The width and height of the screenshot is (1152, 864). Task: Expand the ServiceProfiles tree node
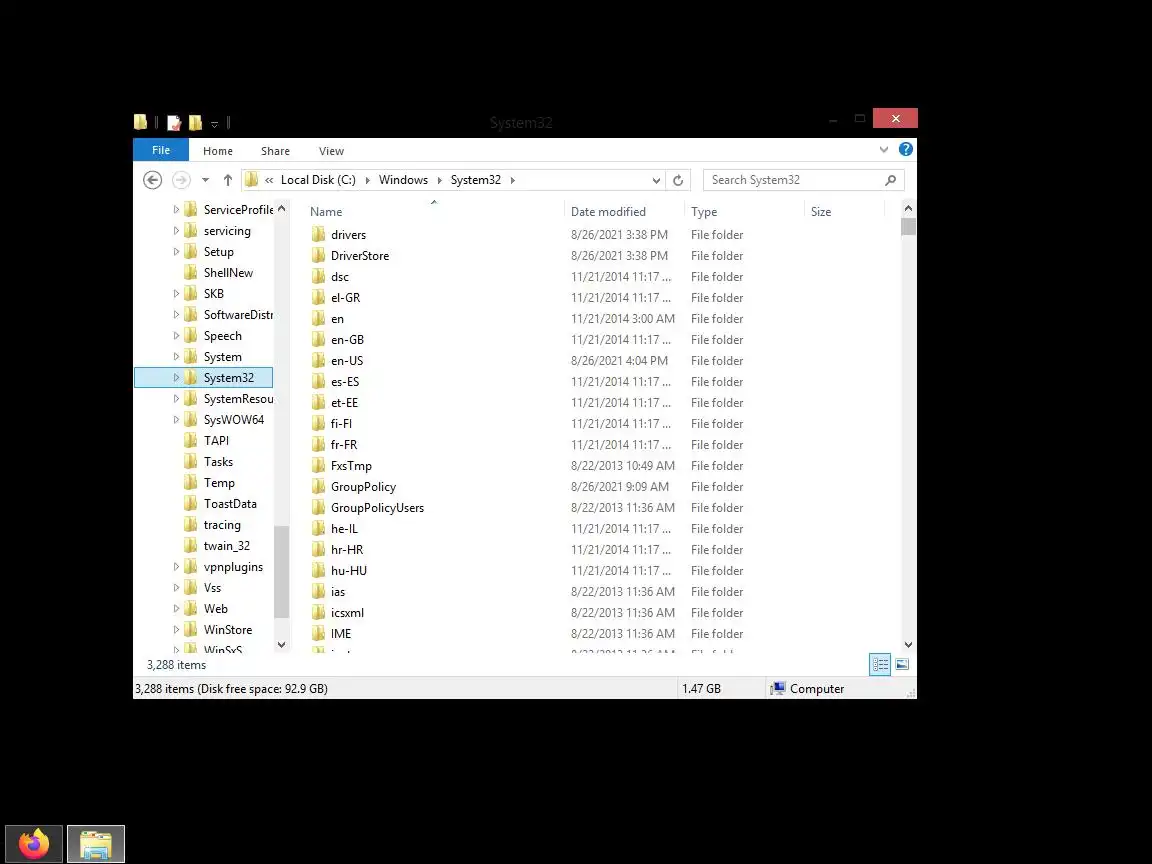[x=176, y=209]
